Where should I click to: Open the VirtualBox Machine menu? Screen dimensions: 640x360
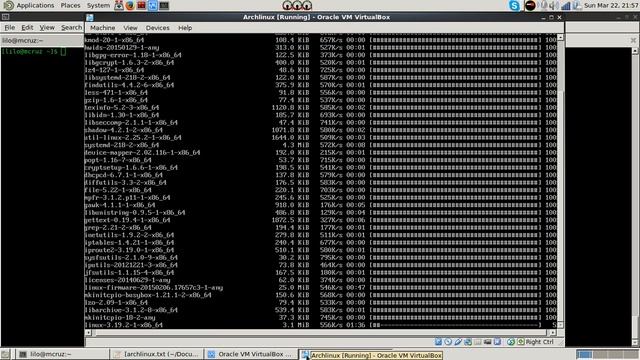[102, 28]
